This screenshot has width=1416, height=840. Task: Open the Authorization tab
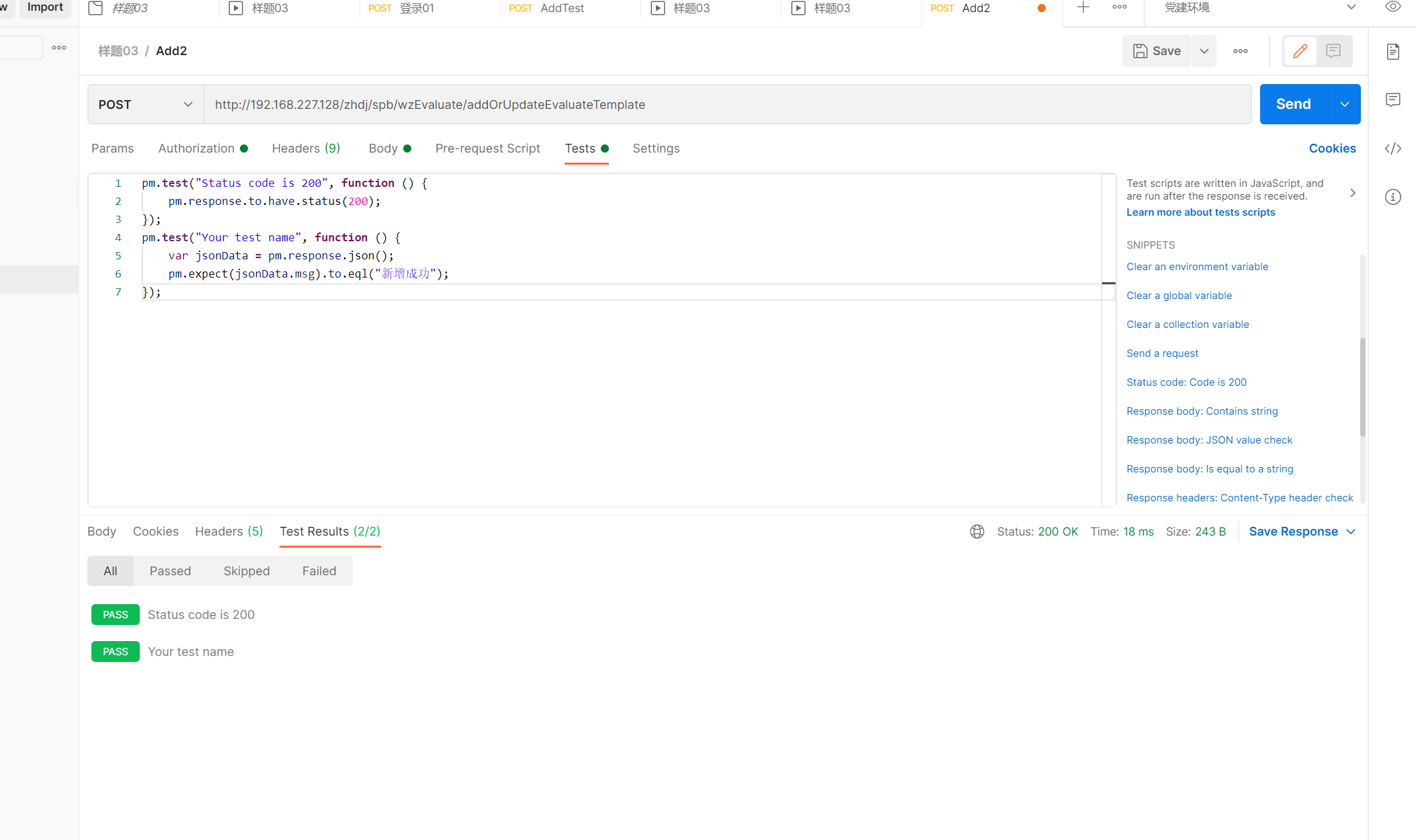(x=203, y=149)
